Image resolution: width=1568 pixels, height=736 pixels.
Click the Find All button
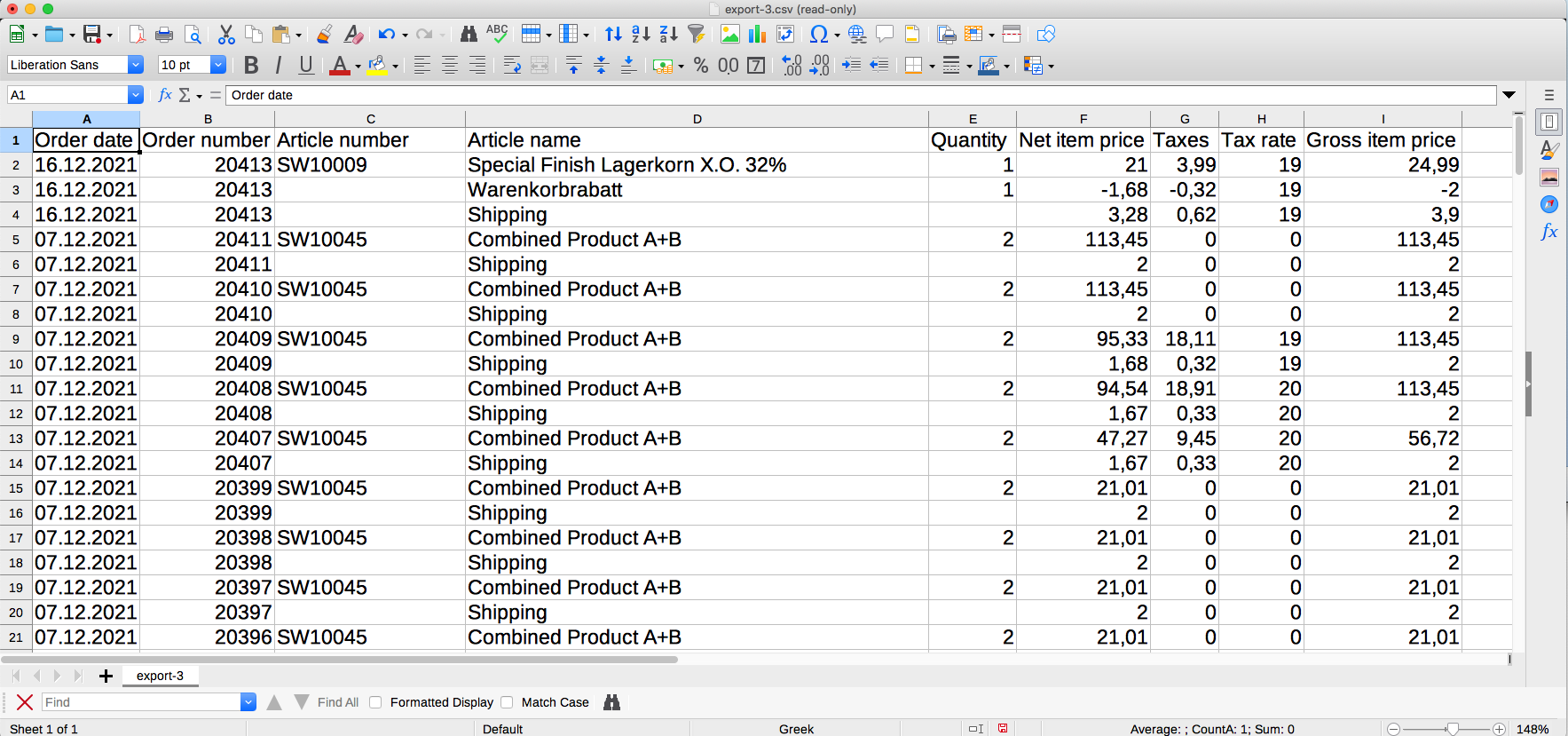point(338,702)
